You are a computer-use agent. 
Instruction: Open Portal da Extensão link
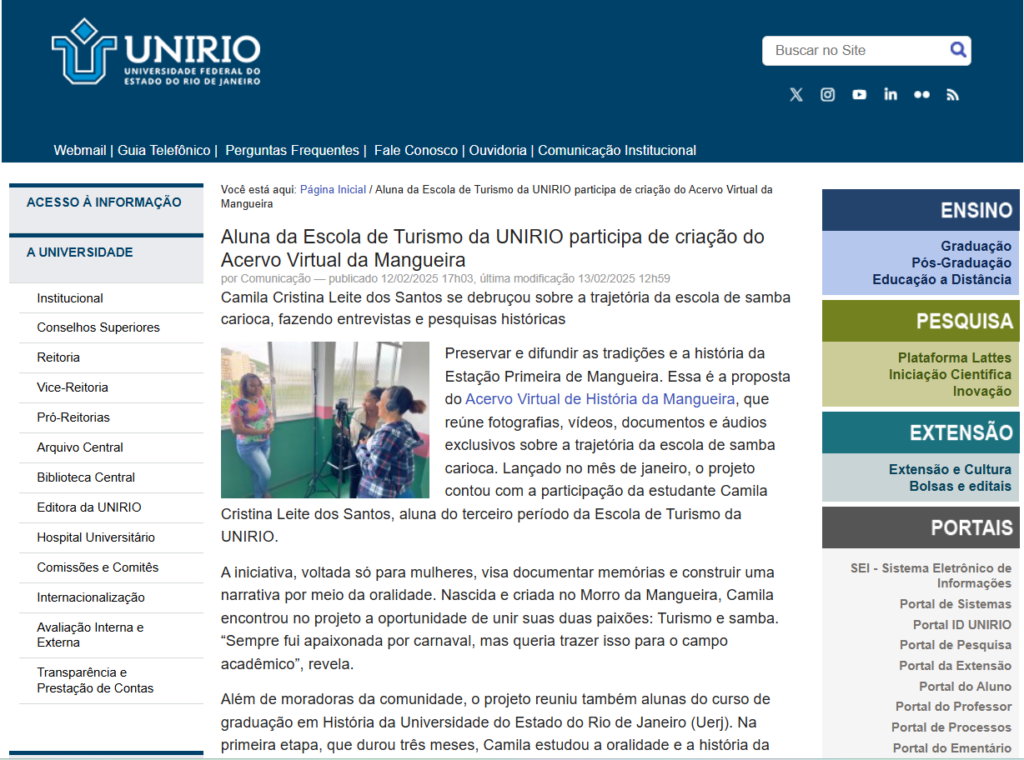955,666
